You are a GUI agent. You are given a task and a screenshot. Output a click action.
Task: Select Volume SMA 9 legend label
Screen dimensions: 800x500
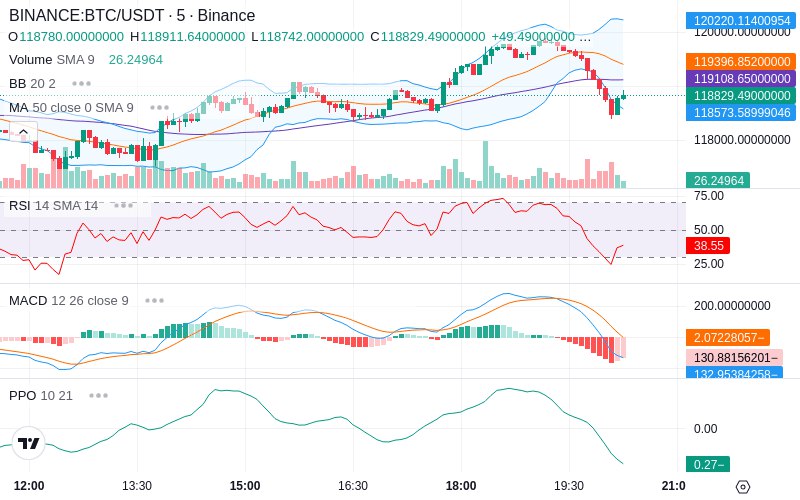click(x=52, y=60)
